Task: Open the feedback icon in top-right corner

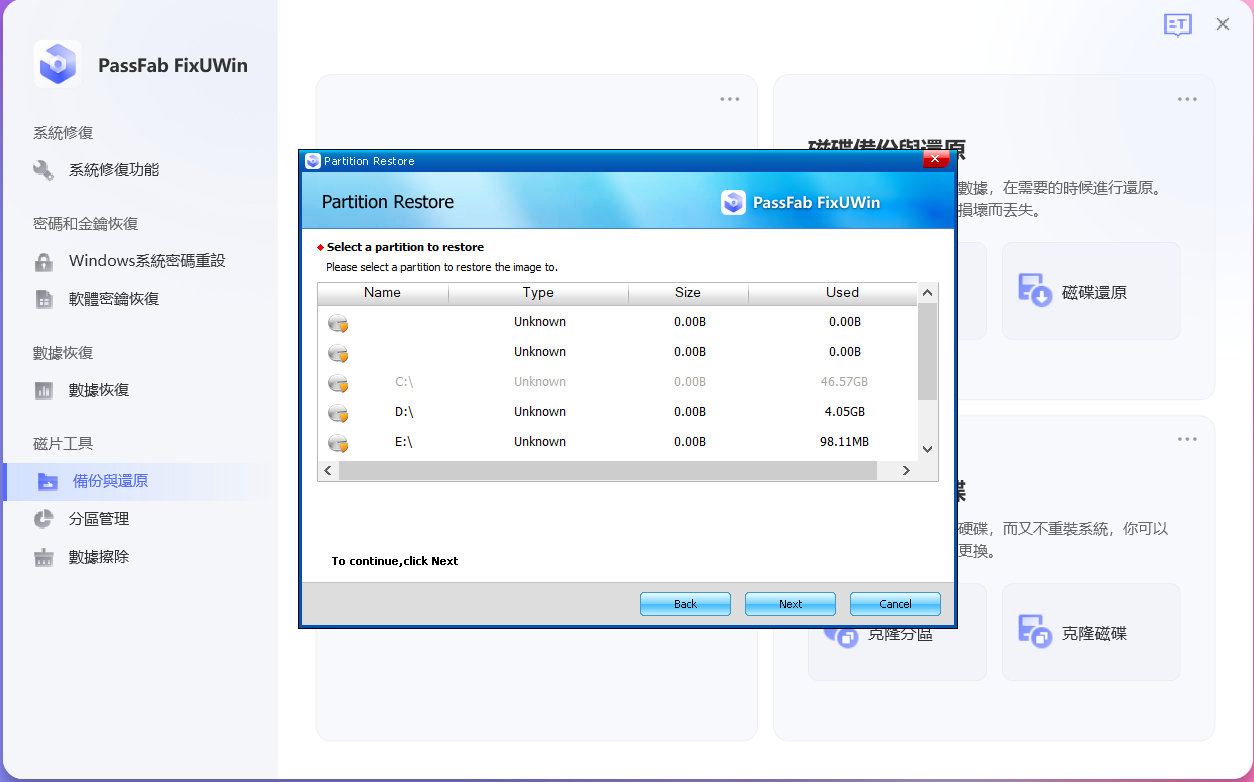Action: [x=1178, y=25]
